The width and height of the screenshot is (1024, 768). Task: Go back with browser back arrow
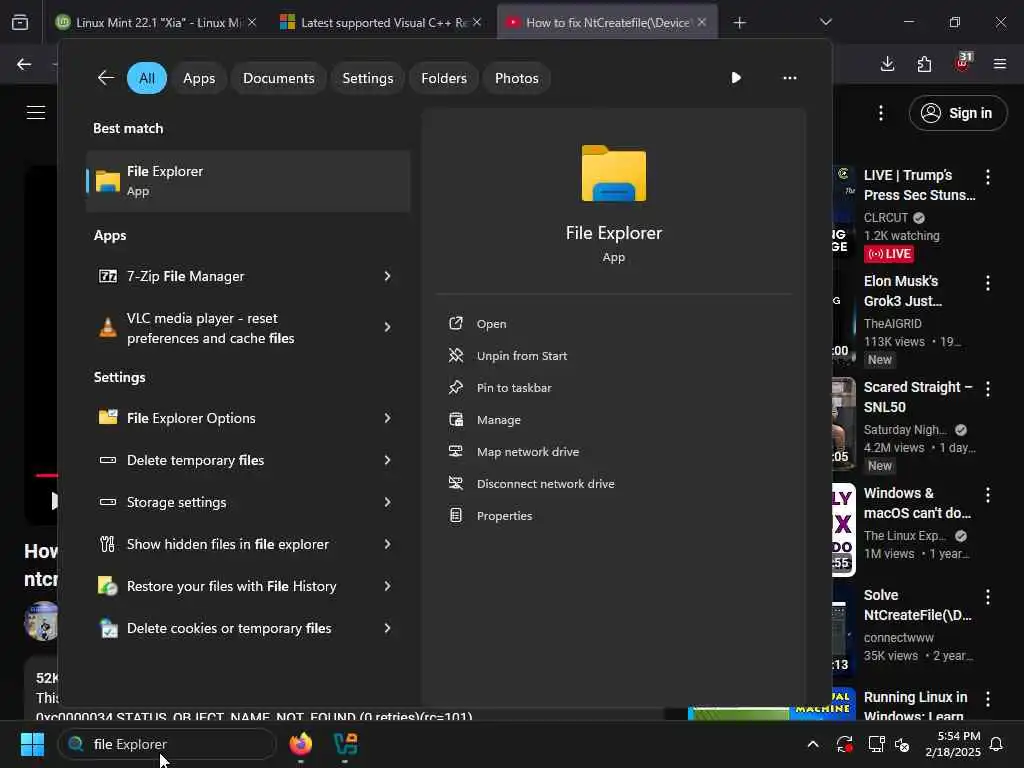[24, 64]
